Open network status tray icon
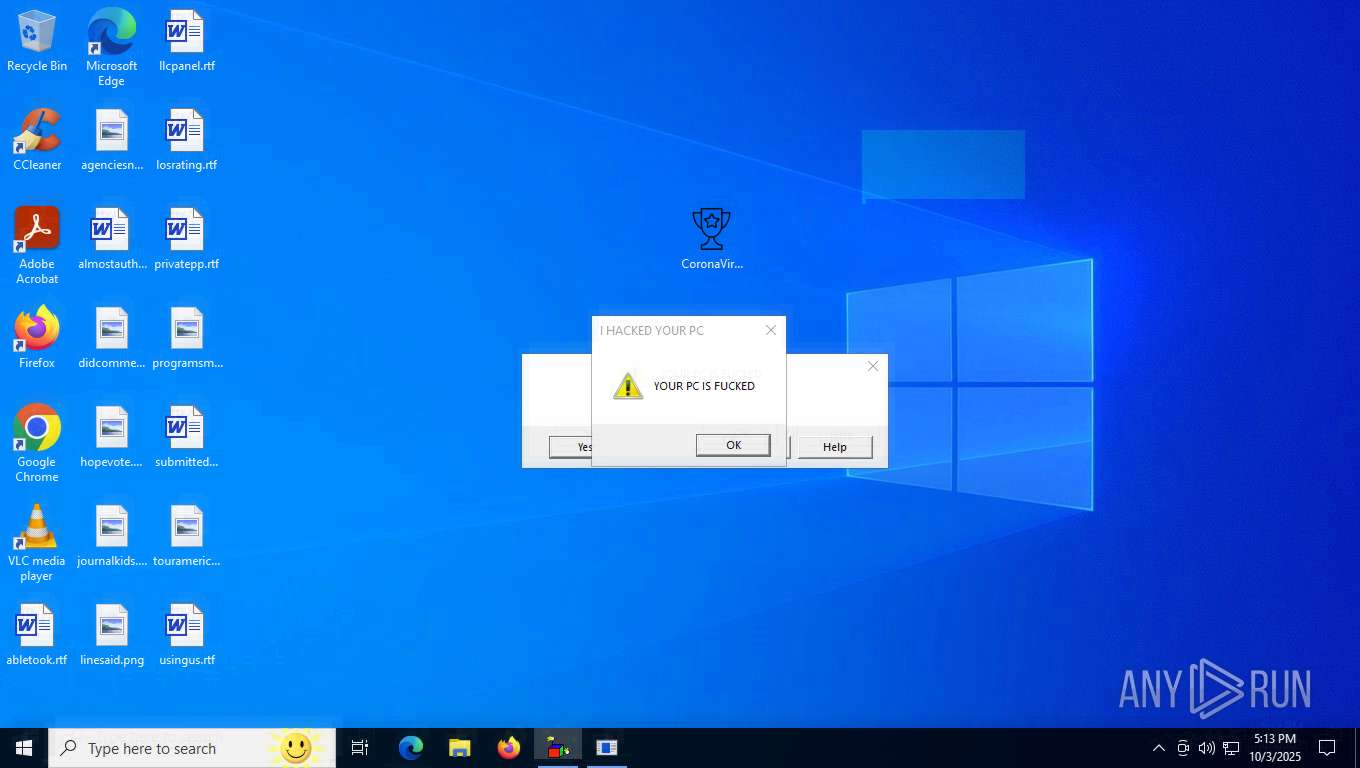Image resolution: width=1360 pixels, height=768 pixels. (x=1231, y=748)
